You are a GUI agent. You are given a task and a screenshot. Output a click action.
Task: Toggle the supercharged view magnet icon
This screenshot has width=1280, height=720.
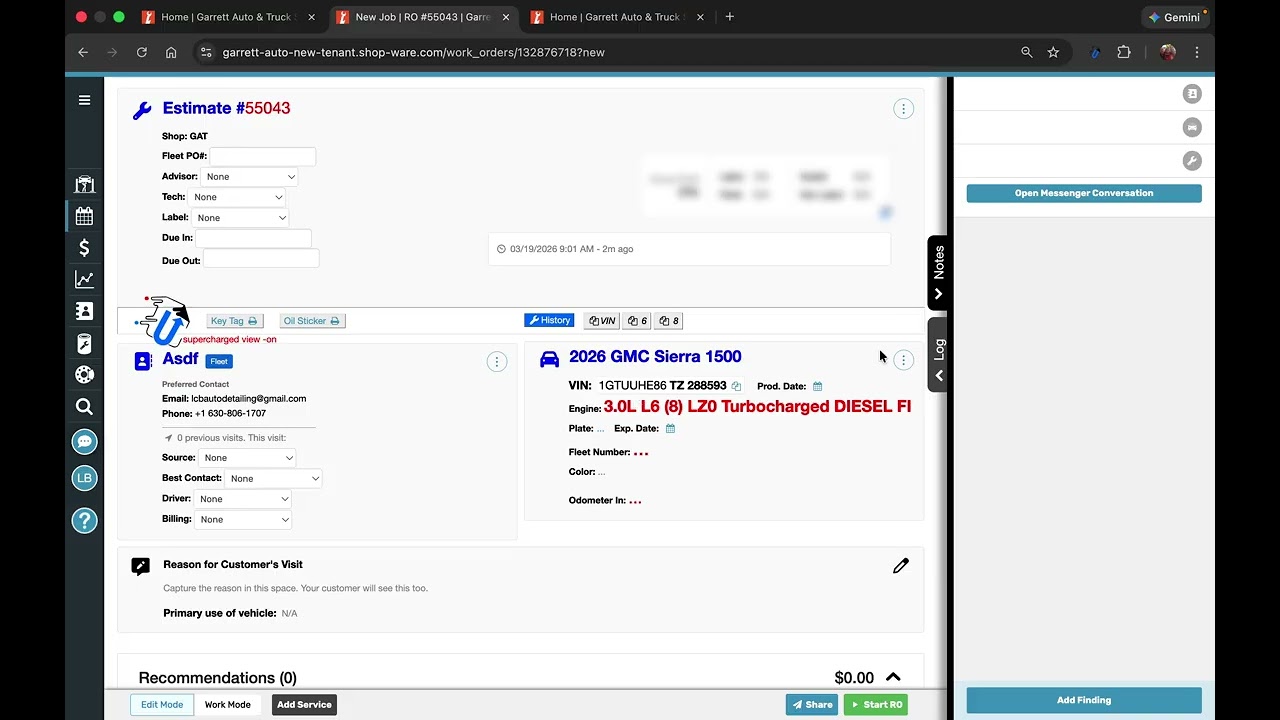point(164,322)
